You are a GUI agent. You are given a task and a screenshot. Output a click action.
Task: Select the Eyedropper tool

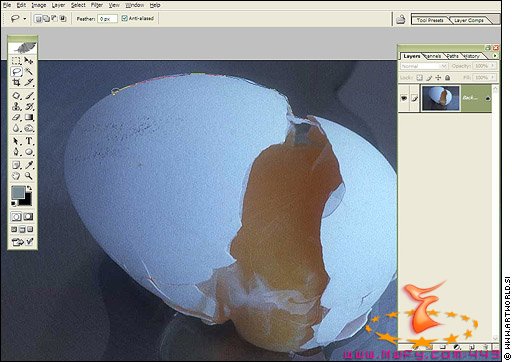coord(29,165)
